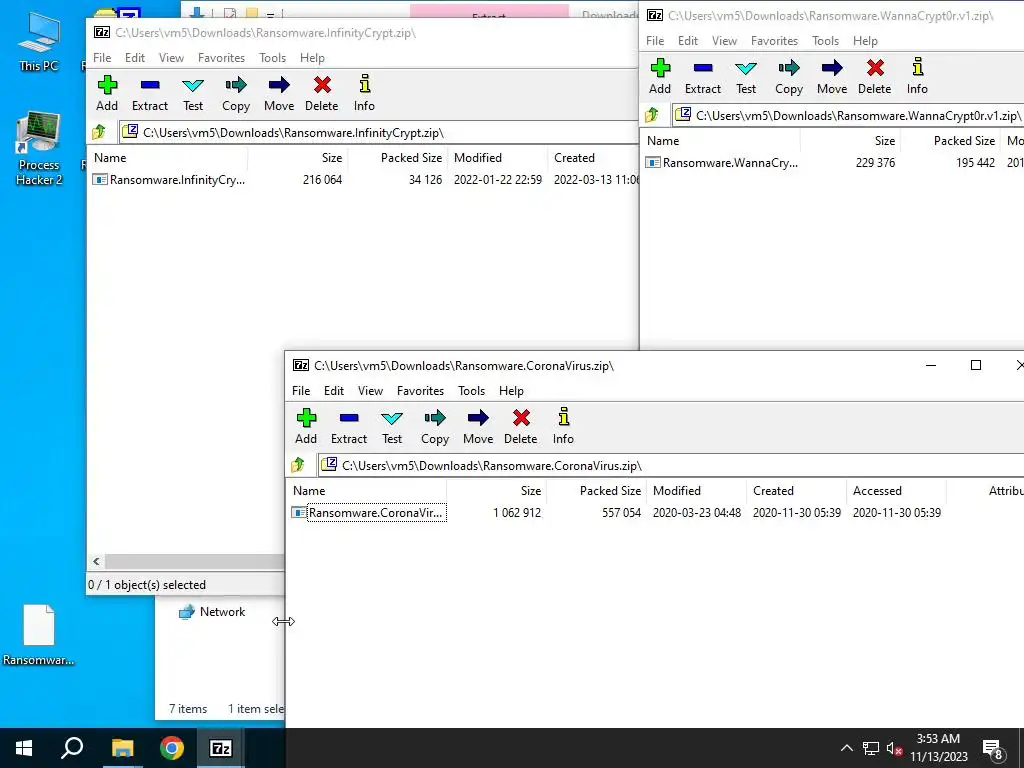
Task: Click the CoronaVirus.zip address path field
Action: point(671,465)
